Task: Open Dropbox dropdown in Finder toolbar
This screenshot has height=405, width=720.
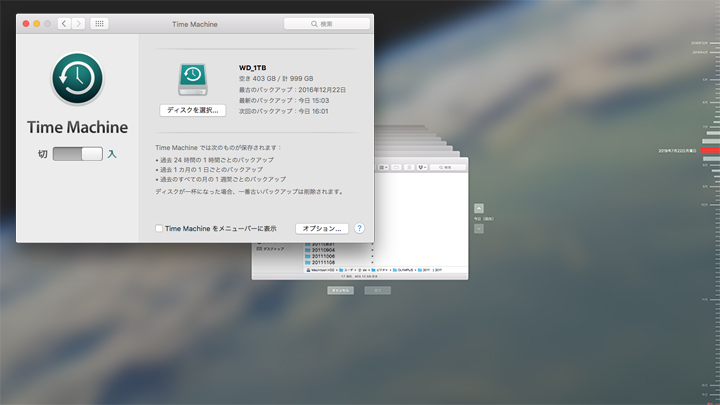Action: 422,167
